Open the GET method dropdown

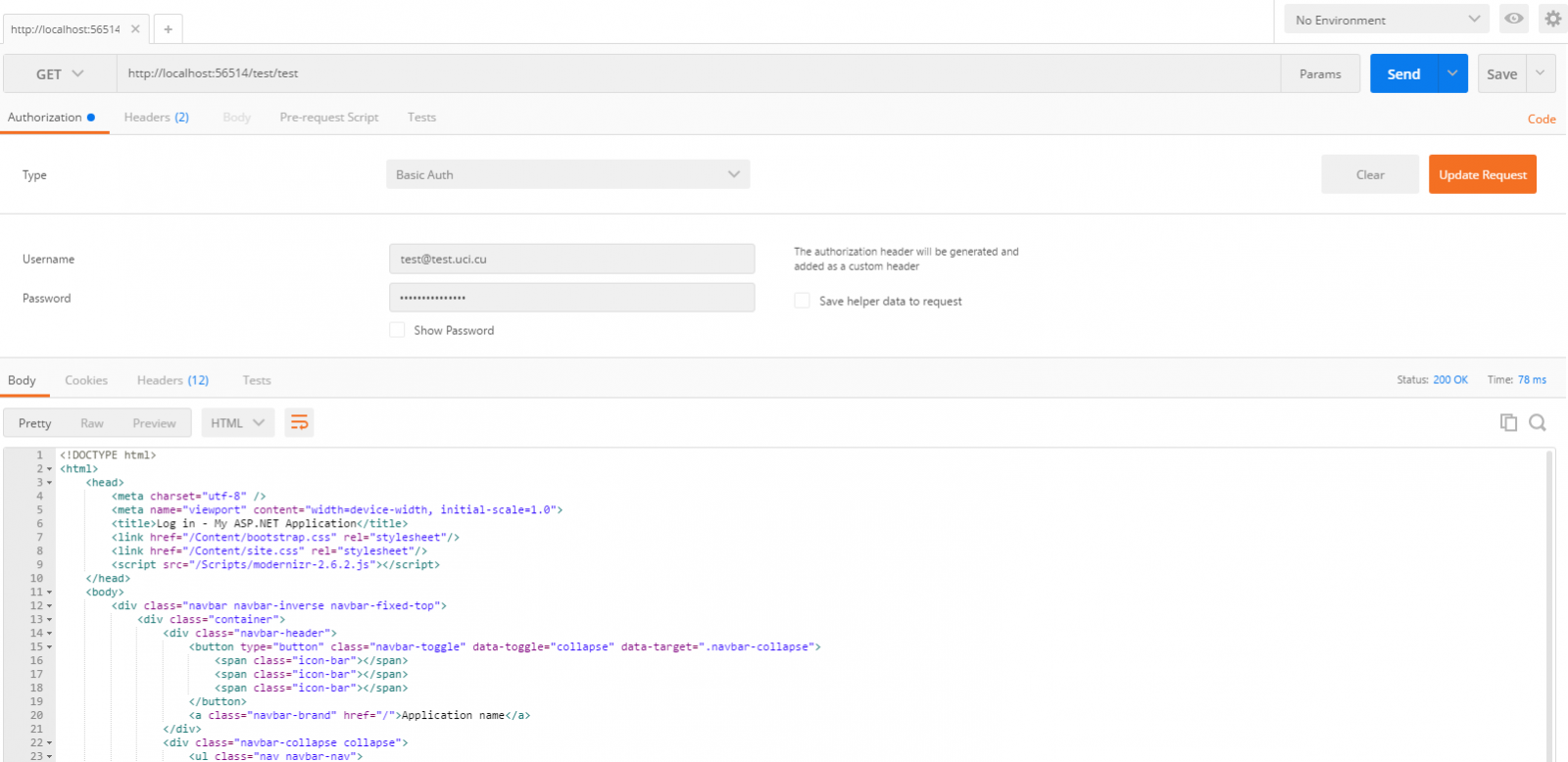(x=60, y=73)
